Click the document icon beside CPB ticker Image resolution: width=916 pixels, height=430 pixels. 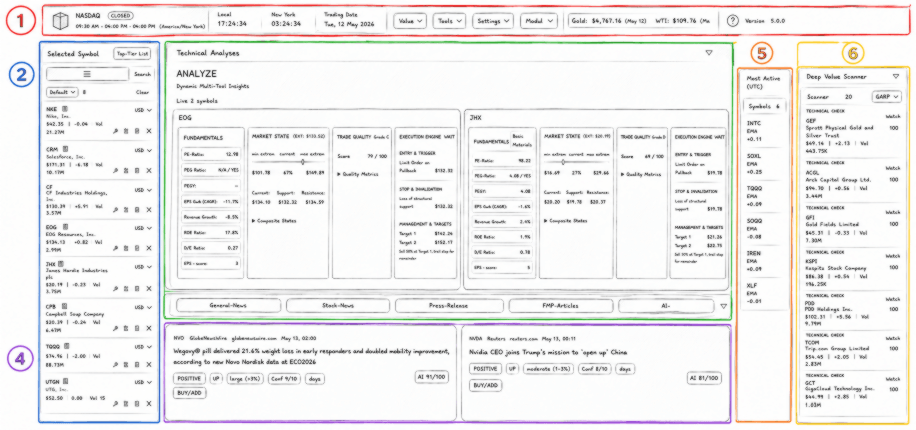point(65,306)
